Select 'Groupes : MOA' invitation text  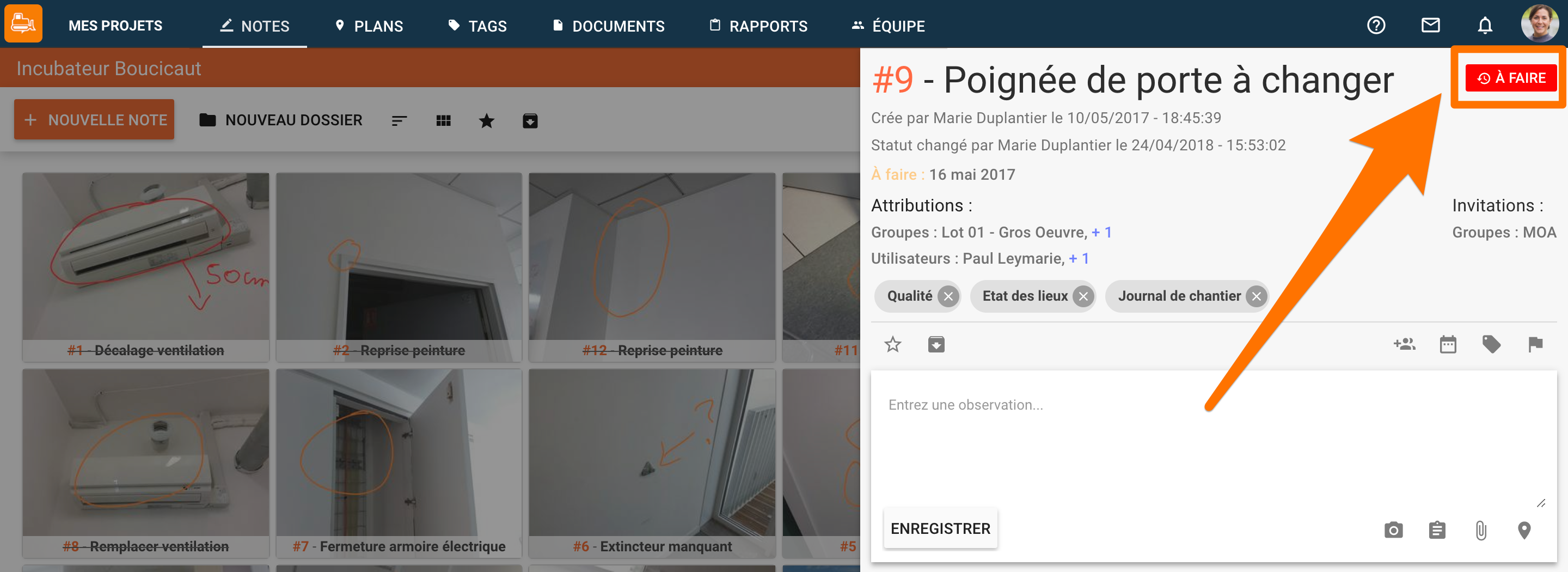(x=1503, y=232)
